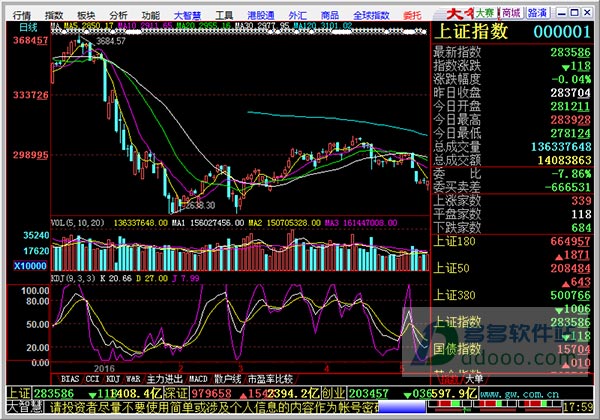
Task: Click the 最新指数 value 283586
Action: click(x=571, y=52)
